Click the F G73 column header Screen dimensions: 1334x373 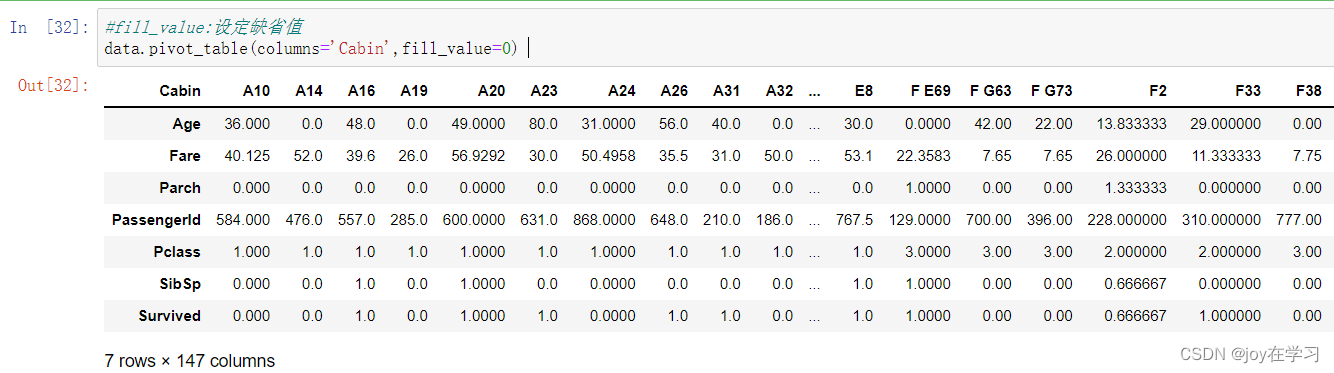coord(1051,91)
